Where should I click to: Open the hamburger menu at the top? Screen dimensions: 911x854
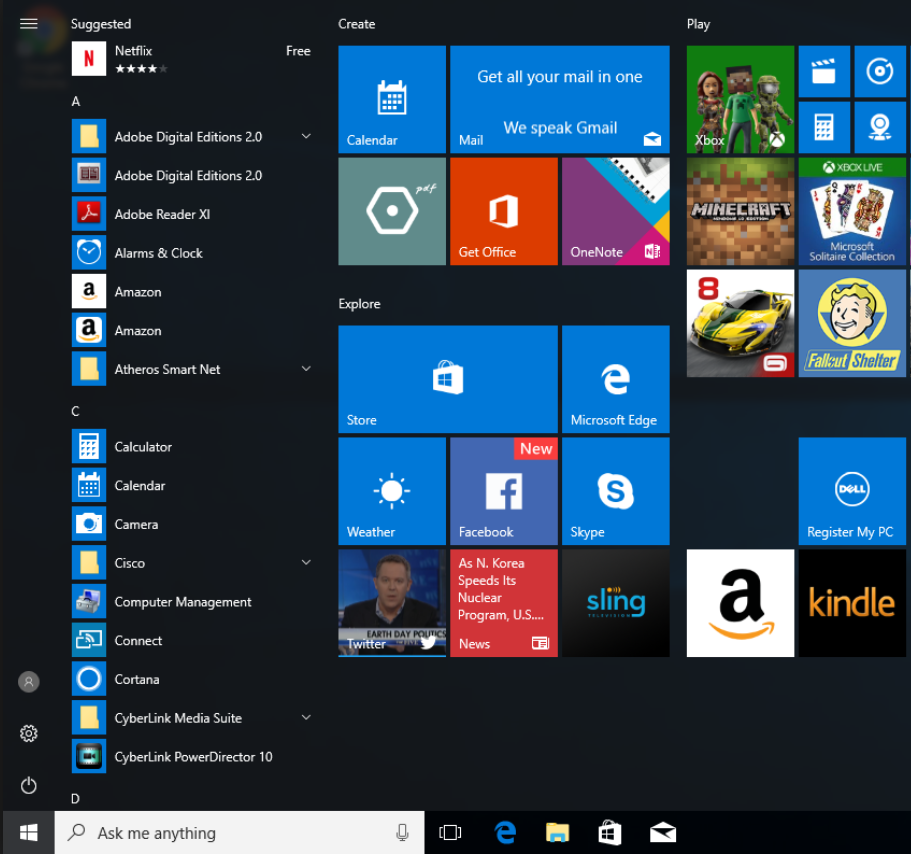(28, 22)
